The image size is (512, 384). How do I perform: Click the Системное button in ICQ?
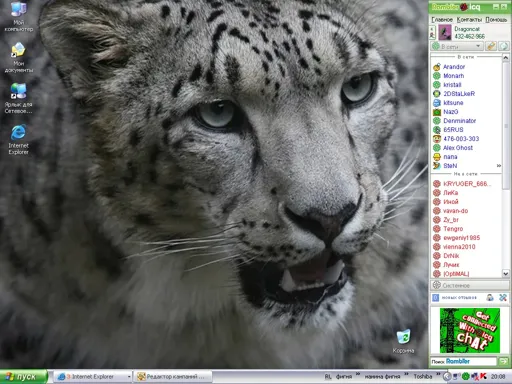(x=470, y=285)
